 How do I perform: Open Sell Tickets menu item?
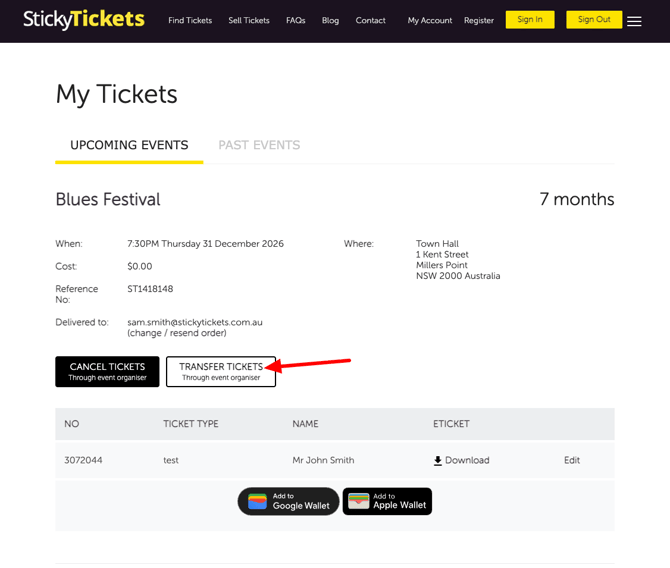click(x=249, y=21)
